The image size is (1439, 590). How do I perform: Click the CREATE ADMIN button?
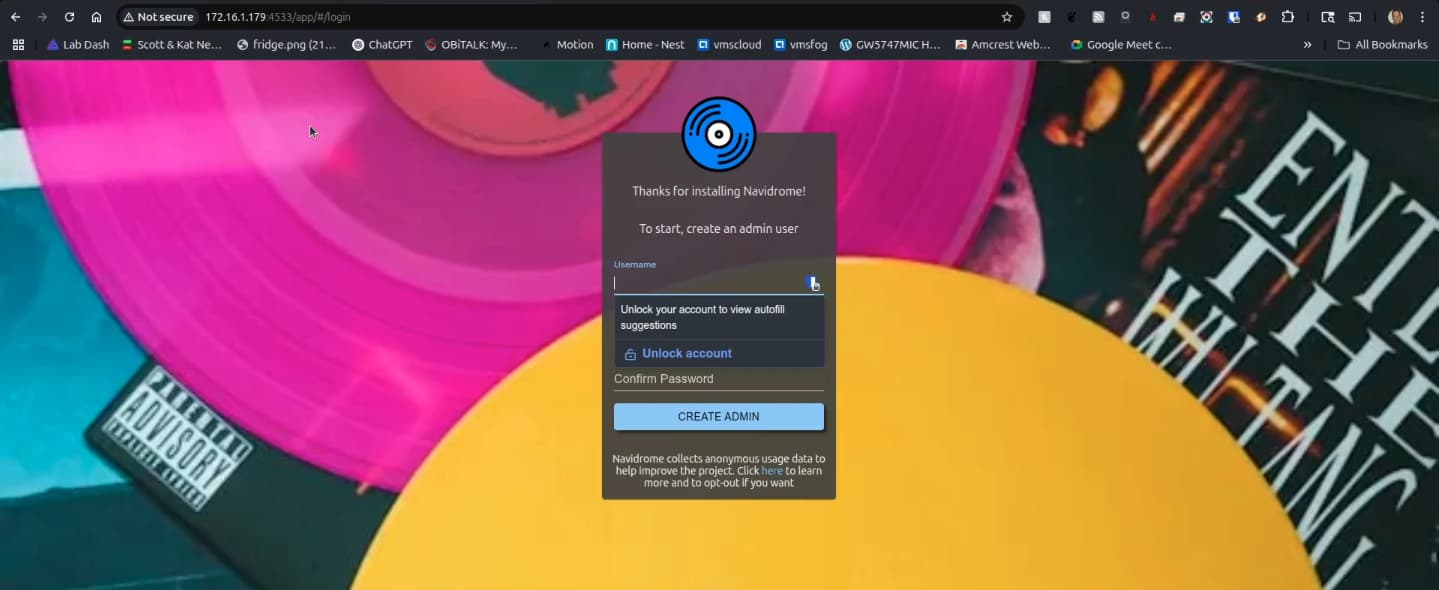click(719, 416)
